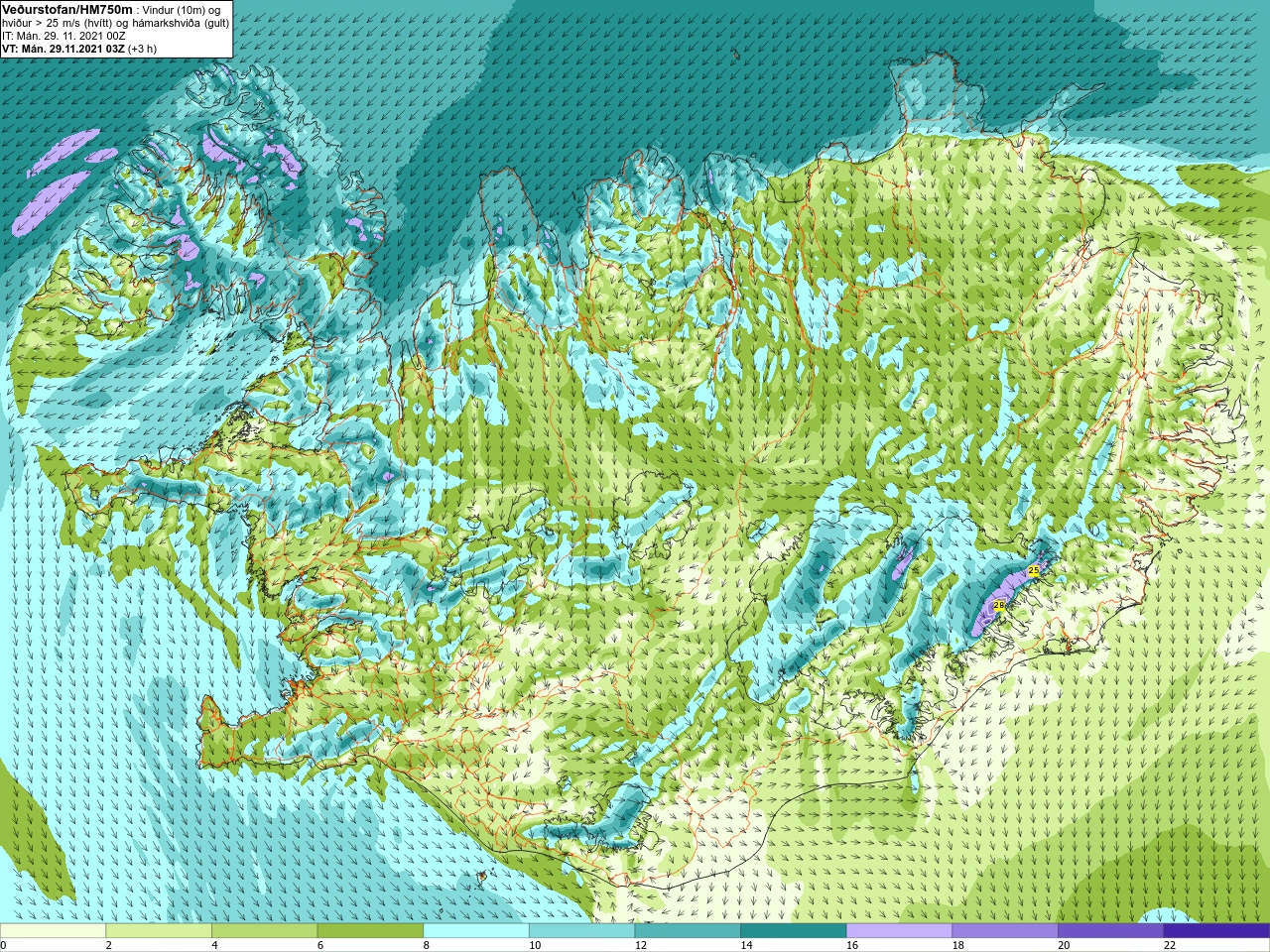Click the '20' tick label on the color scale

pyautogui.click(x=1064, y=945)
